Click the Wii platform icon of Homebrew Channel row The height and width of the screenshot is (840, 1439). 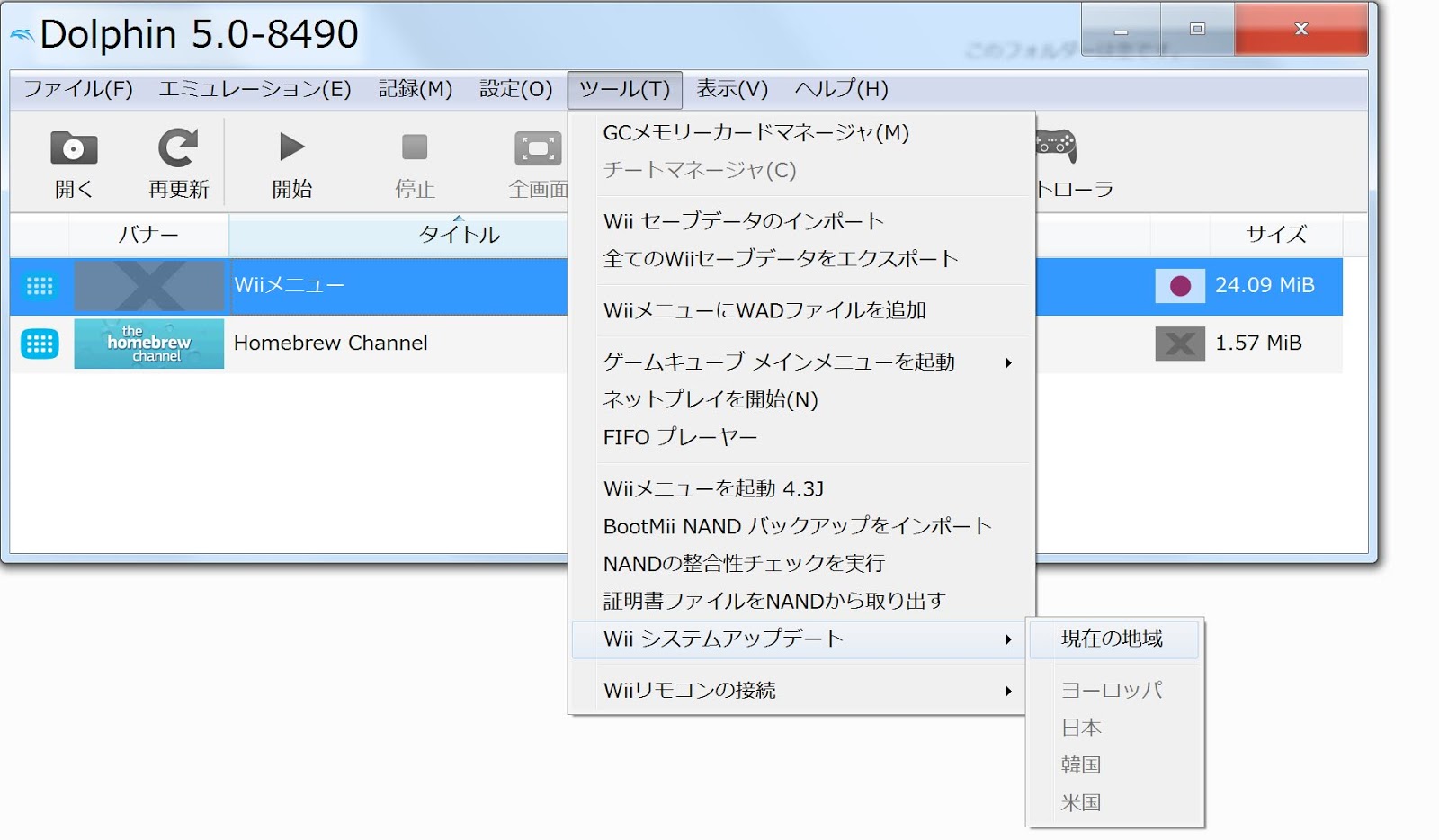pos(40,344)
